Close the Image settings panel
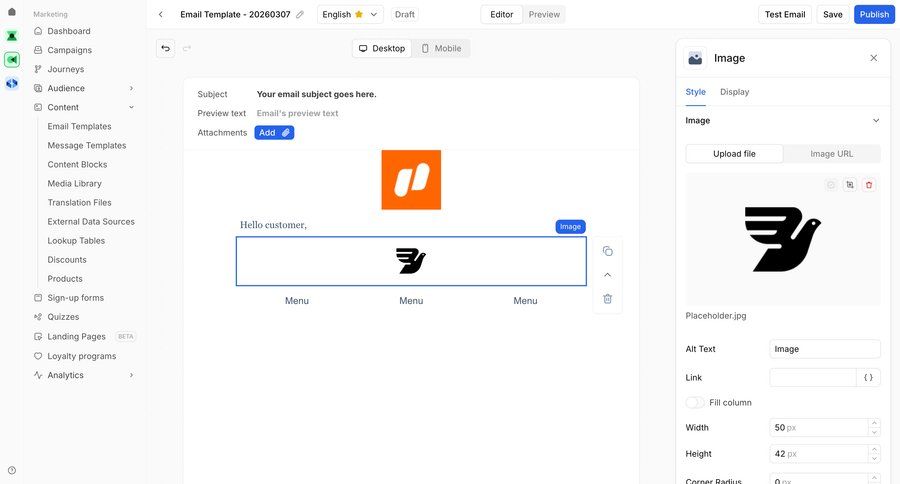 [874, 58]
